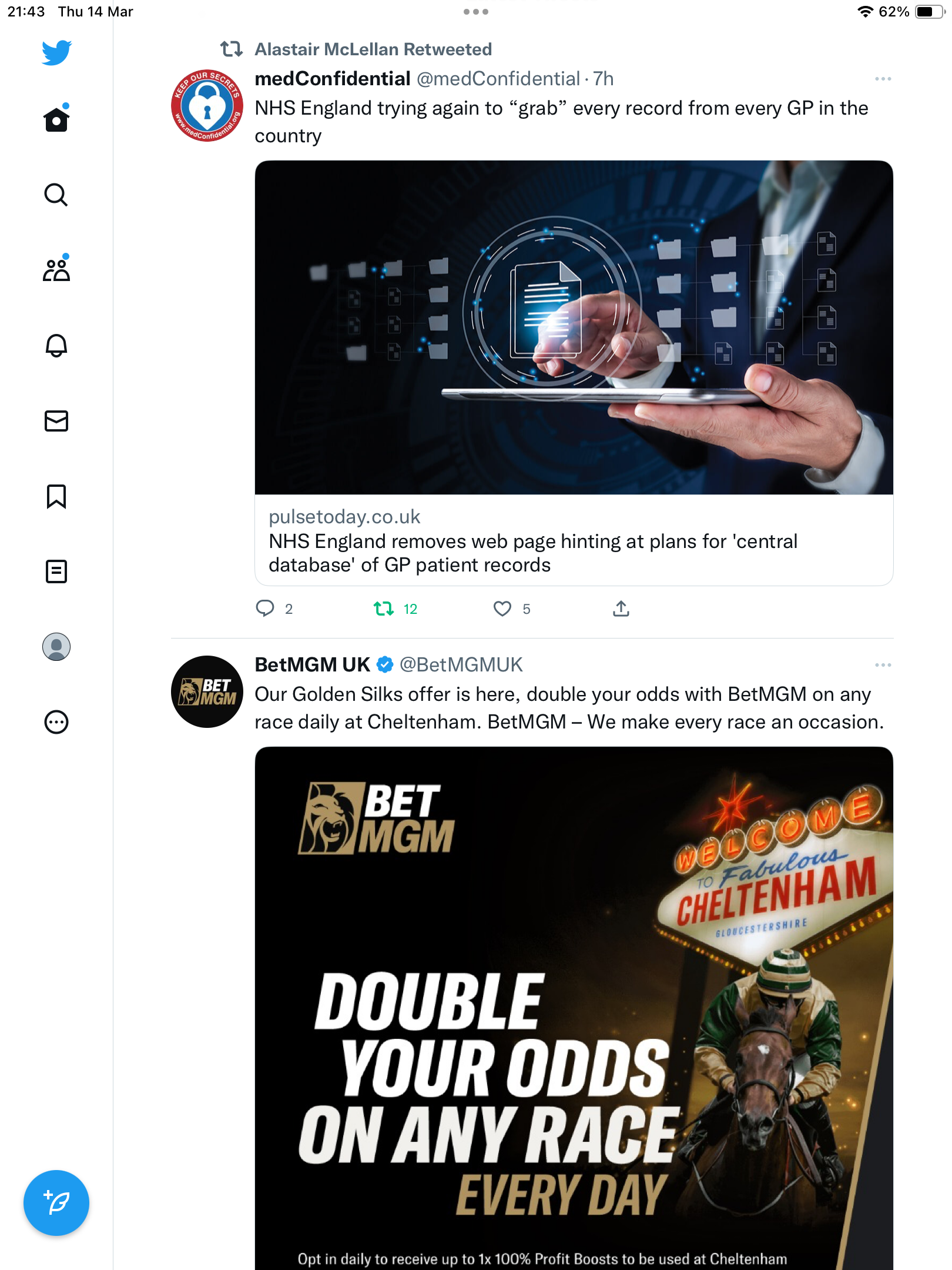Toggle retweet on medConfidential tweet

coord(384,609)
